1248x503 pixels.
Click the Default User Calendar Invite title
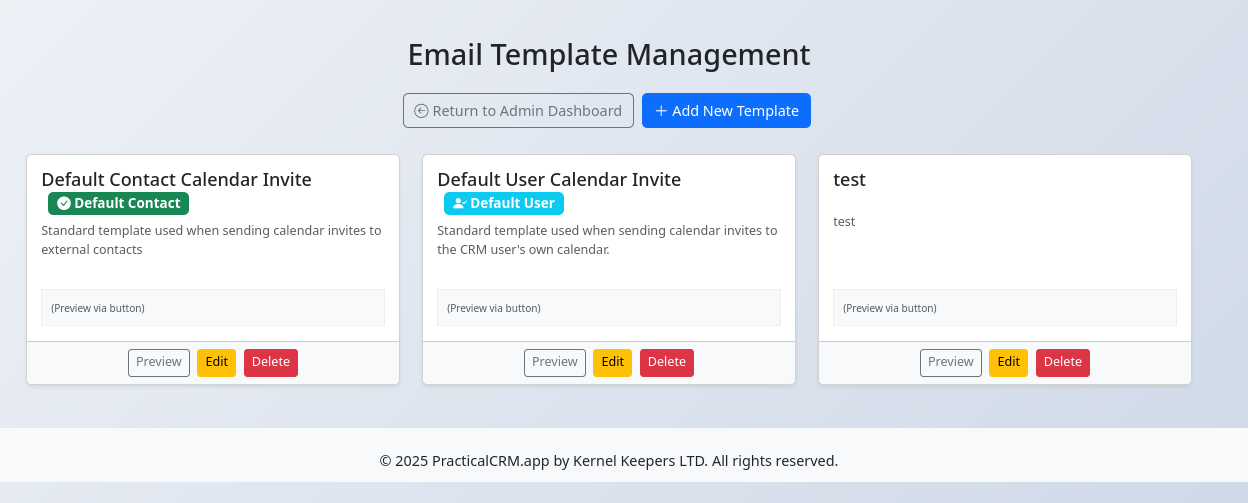coord(559,180)
